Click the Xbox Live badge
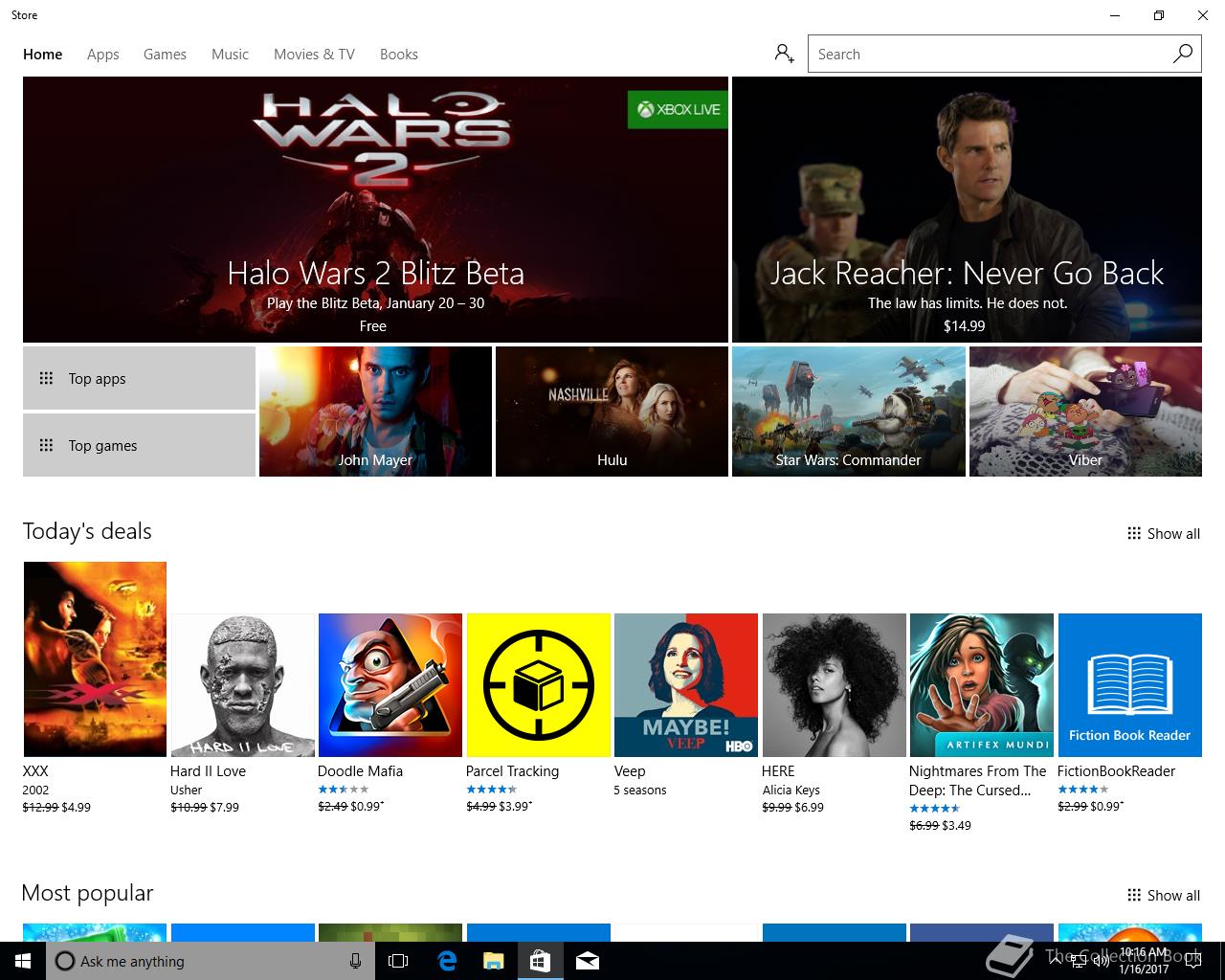This screenshot has height=980, width=1225. tap(678, 109)
